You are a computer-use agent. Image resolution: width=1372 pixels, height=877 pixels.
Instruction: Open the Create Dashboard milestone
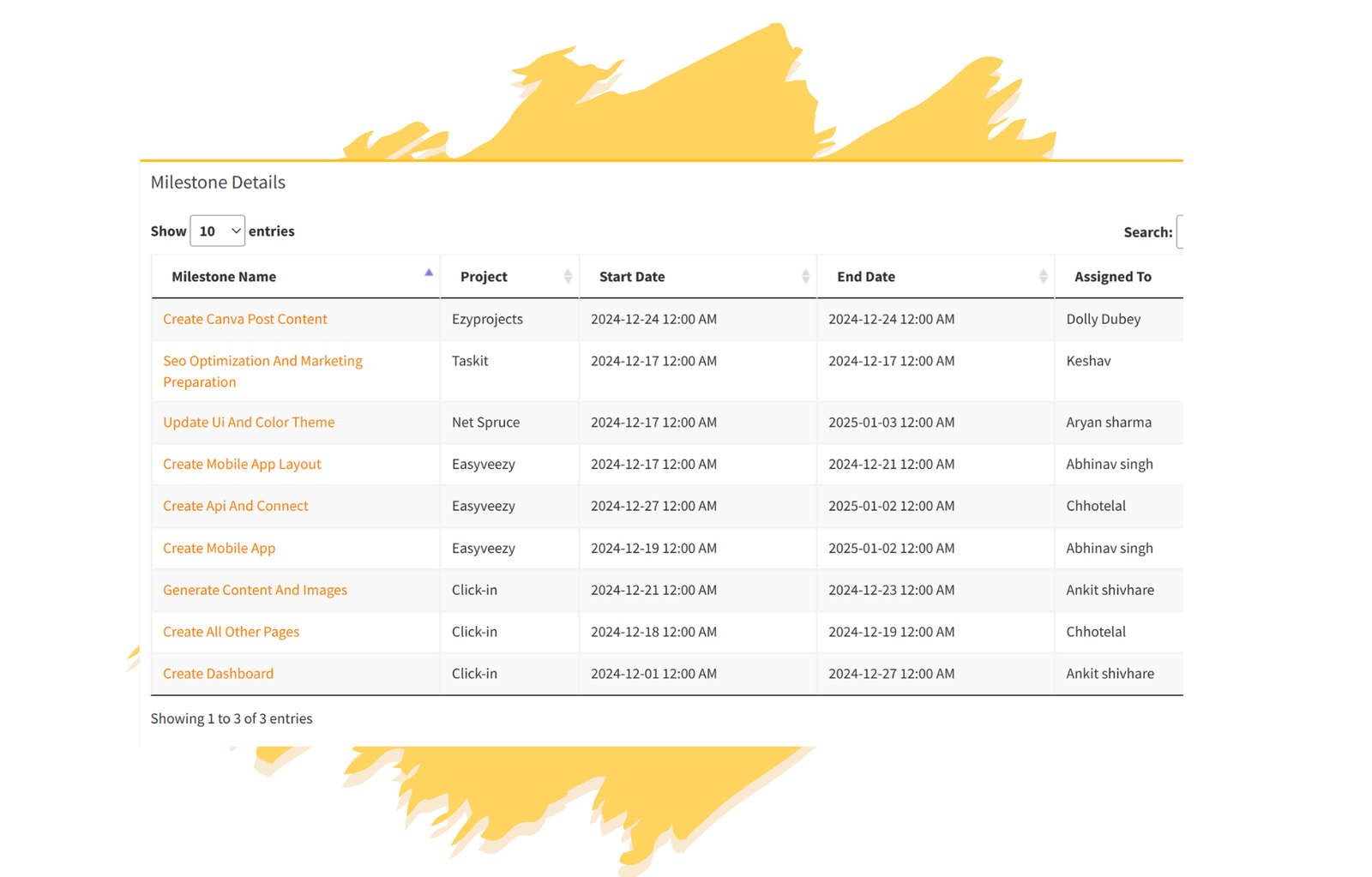click(219, 674)
